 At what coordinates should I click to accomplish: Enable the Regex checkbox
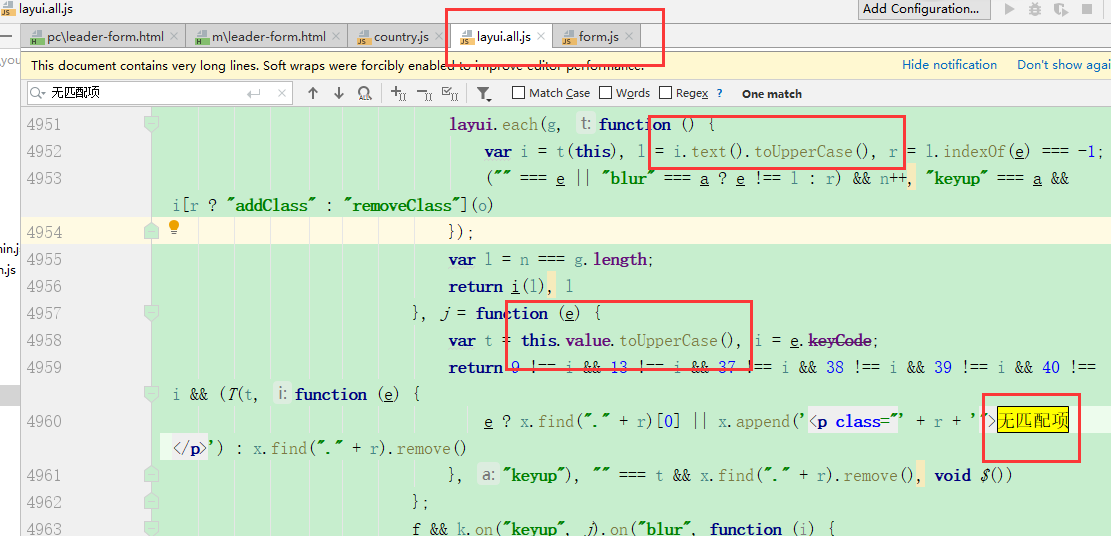tap(665, 93)
